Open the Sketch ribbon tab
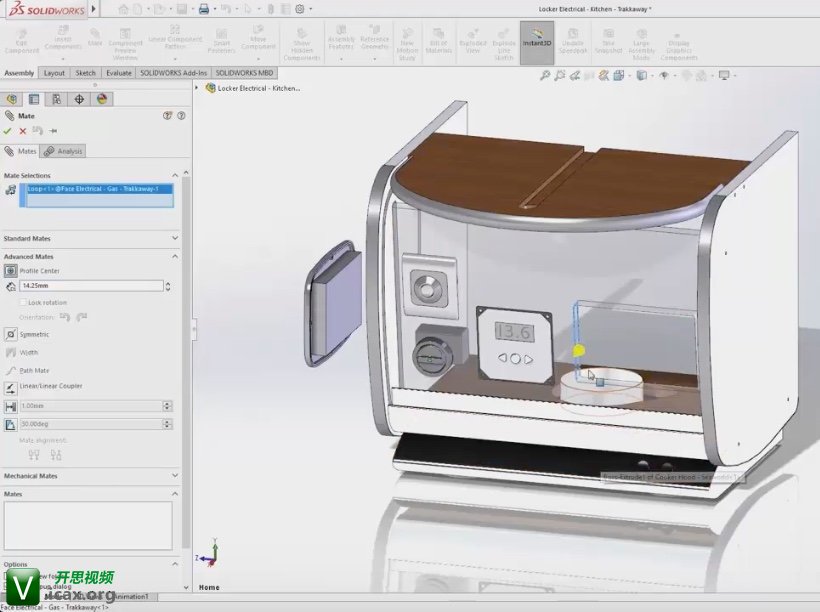 point(86,73)
